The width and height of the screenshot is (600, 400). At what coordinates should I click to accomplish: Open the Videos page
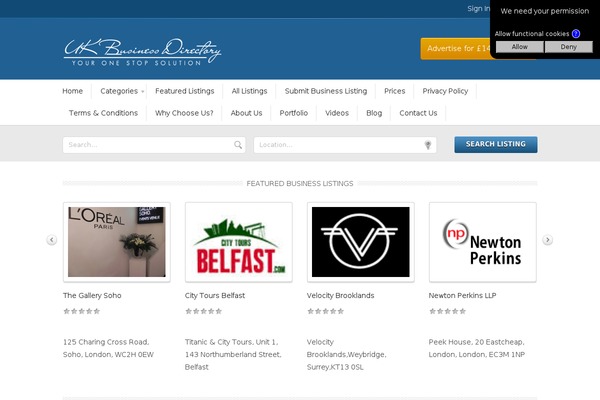(x=337, y=113)
